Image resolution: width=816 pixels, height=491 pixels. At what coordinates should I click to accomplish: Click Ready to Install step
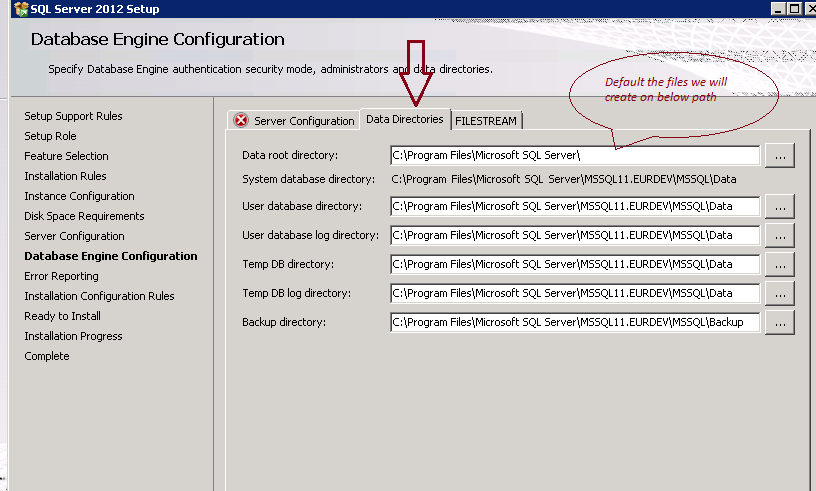pyautogui.click(x=62, y=316)
